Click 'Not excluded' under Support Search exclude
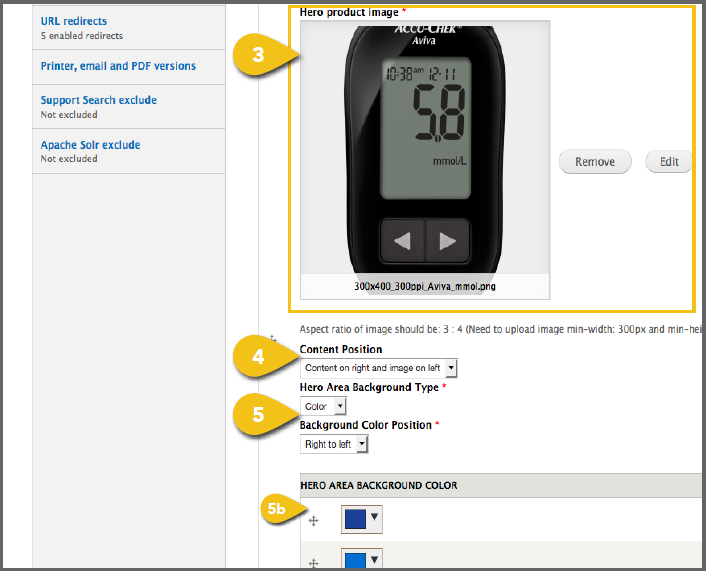Viewport: 706px width, 571px height. 69,114
